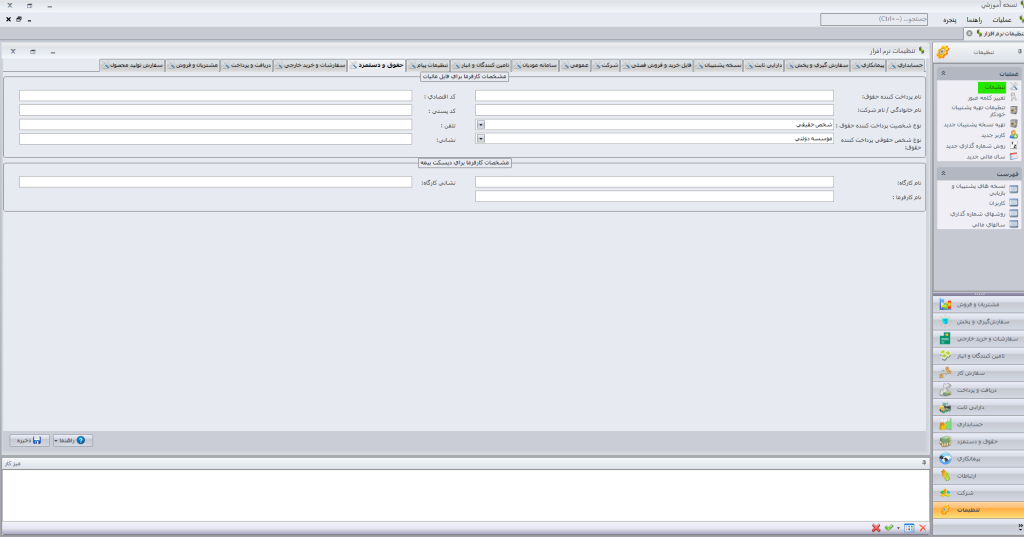Viewport: 1024px width, 537px height.
Task: Click the gear icon in sidebar header
Action: tap(942, 52)
